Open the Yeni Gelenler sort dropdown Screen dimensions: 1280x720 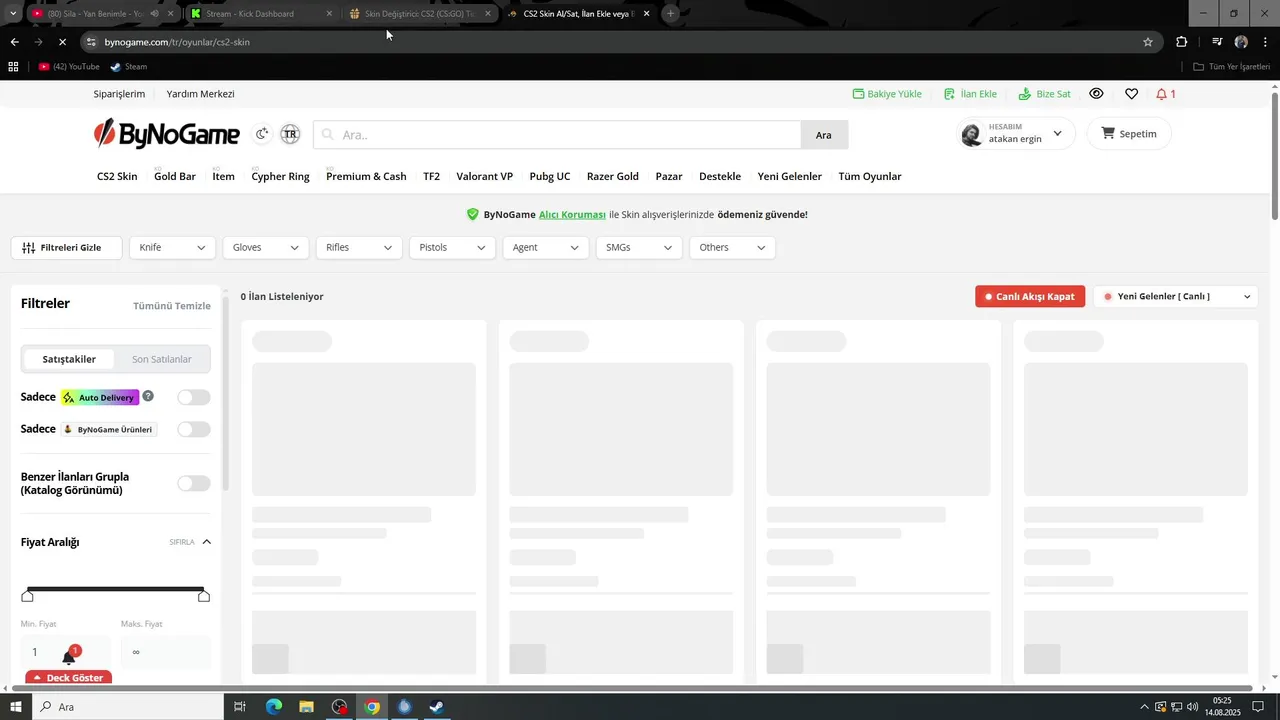pyautogui.click(x=1176, y=296)
